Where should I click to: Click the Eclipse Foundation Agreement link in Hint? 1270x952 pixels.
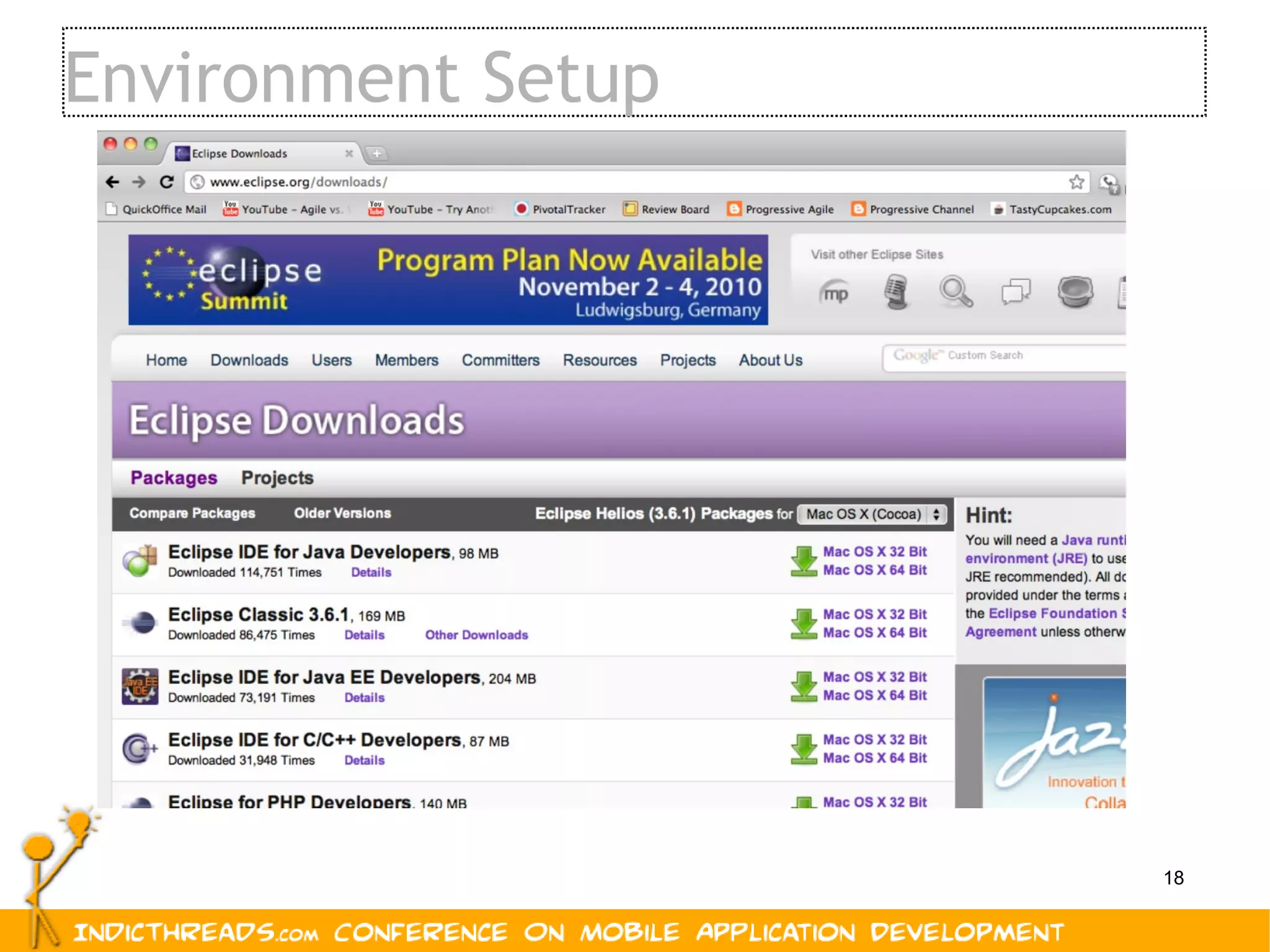pyautogui.click(x=1045, y=623)
